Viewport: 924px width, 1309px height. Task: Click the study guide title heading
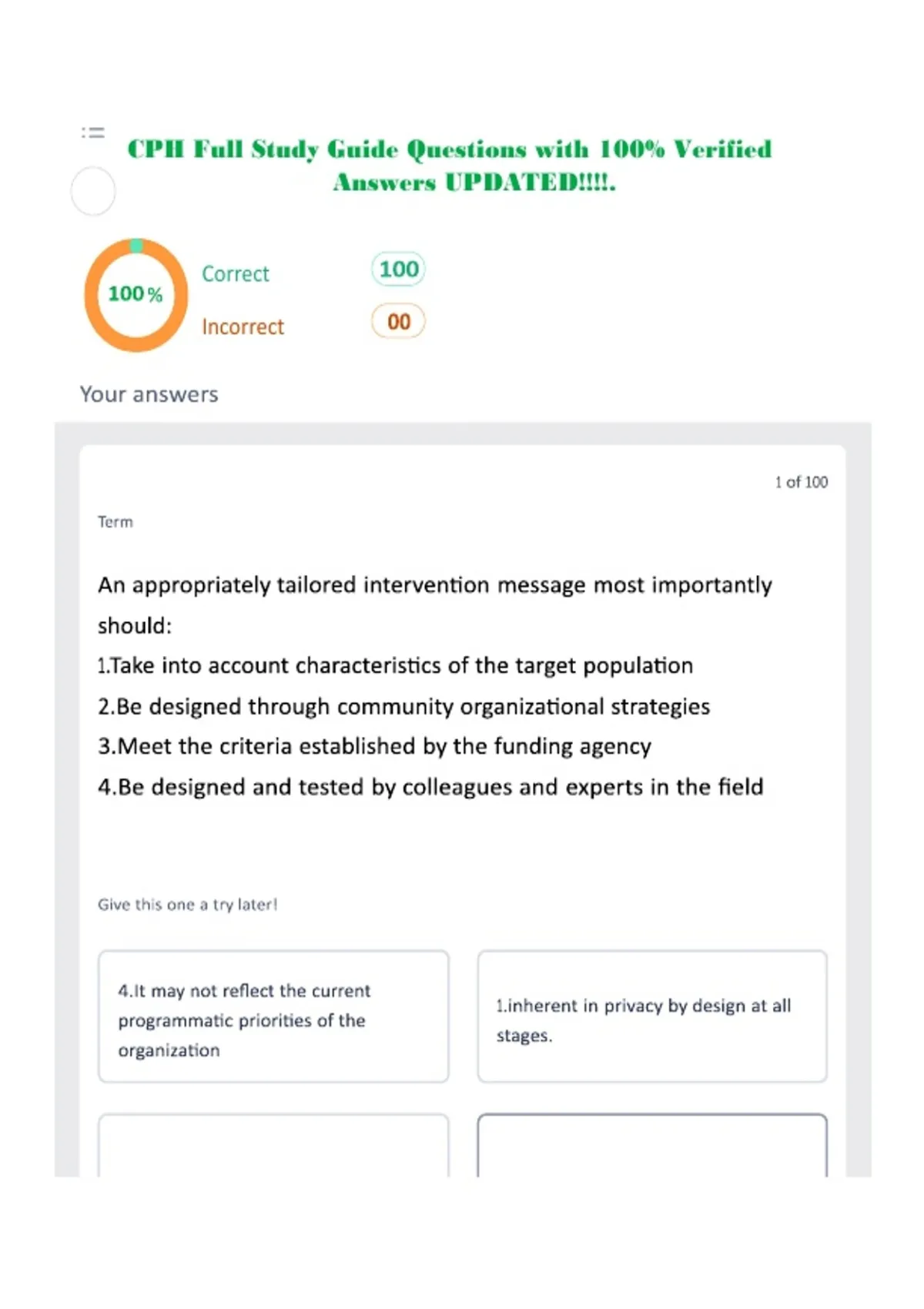[450, 165]
